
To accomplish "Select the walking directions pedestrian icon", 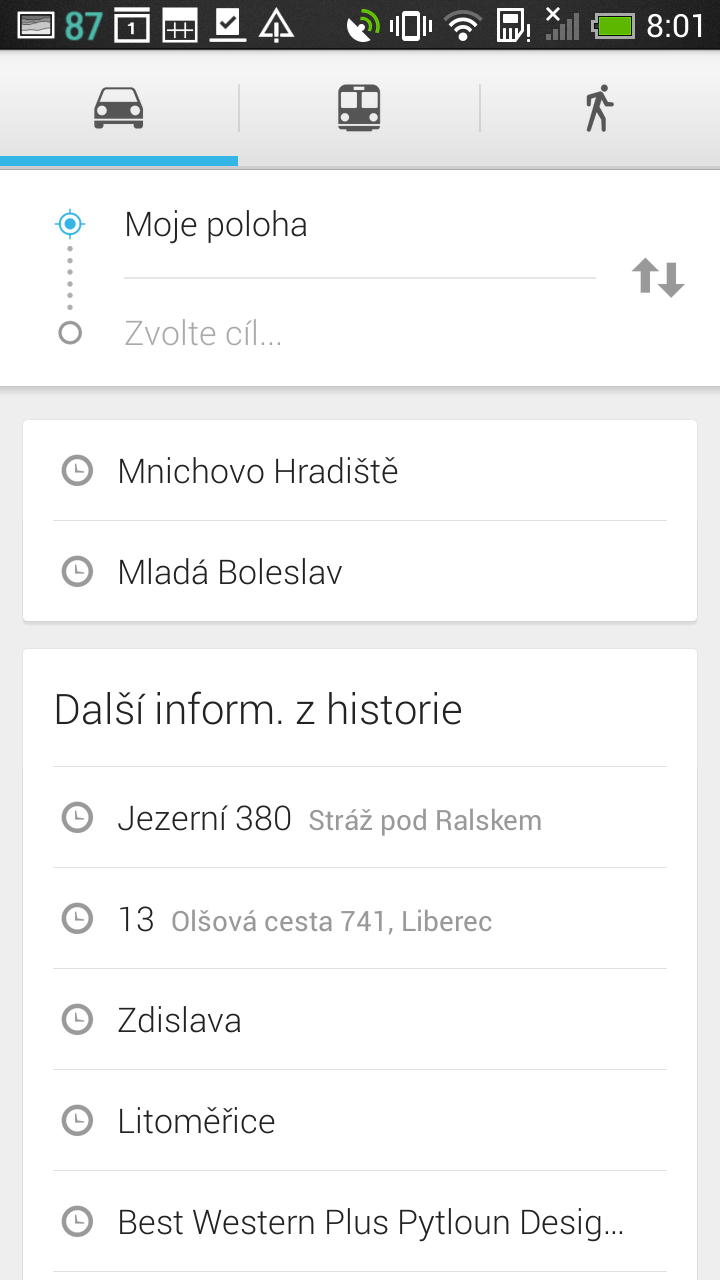I will (x=597, y=105).
